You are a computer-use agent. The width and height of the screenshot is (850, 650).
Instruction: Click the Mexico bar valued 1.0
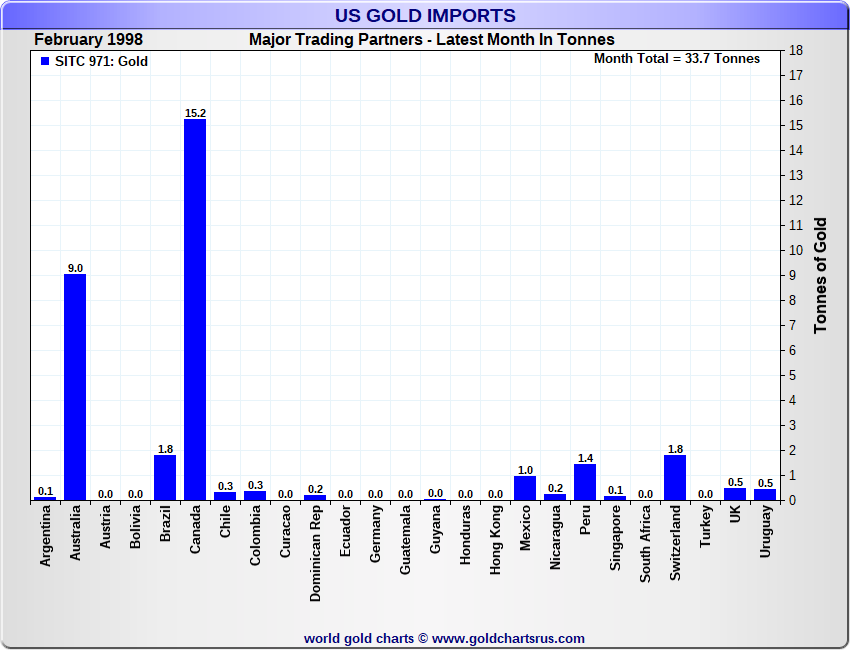tap(525, 487)
